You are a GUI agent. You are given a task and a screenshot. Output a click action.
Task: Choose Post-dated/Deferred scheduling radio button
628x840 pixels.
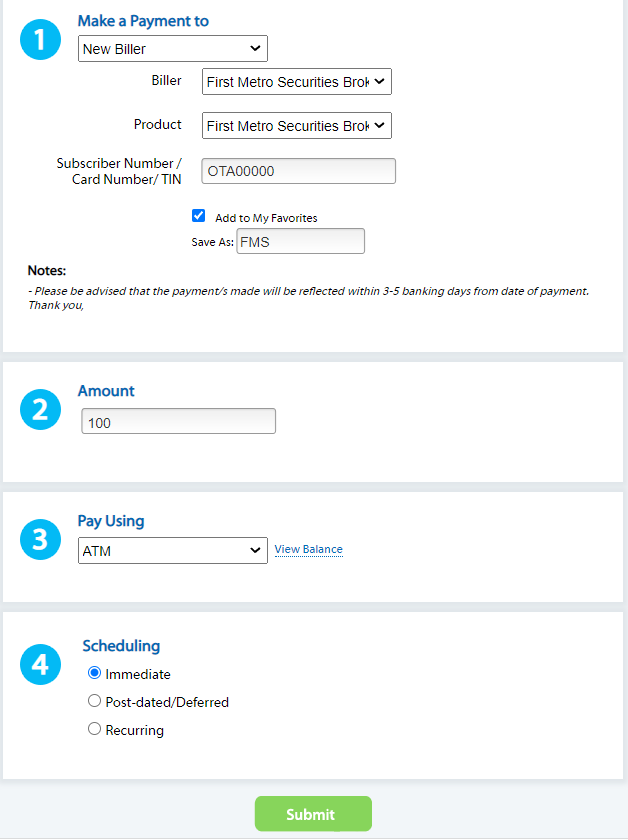94,701
